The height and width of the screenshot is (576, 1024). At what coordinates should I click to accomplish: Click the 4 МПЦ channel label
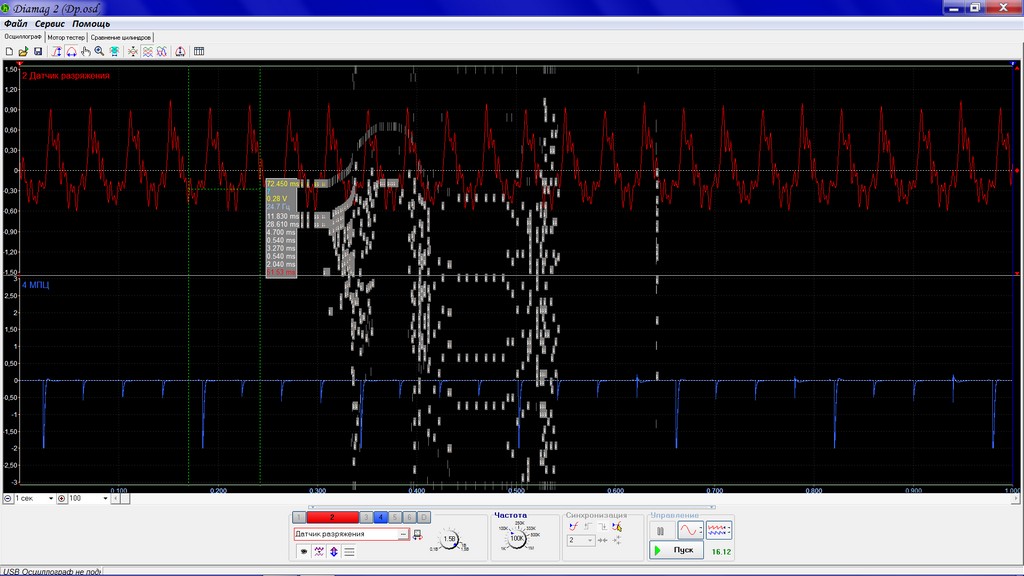35,285
